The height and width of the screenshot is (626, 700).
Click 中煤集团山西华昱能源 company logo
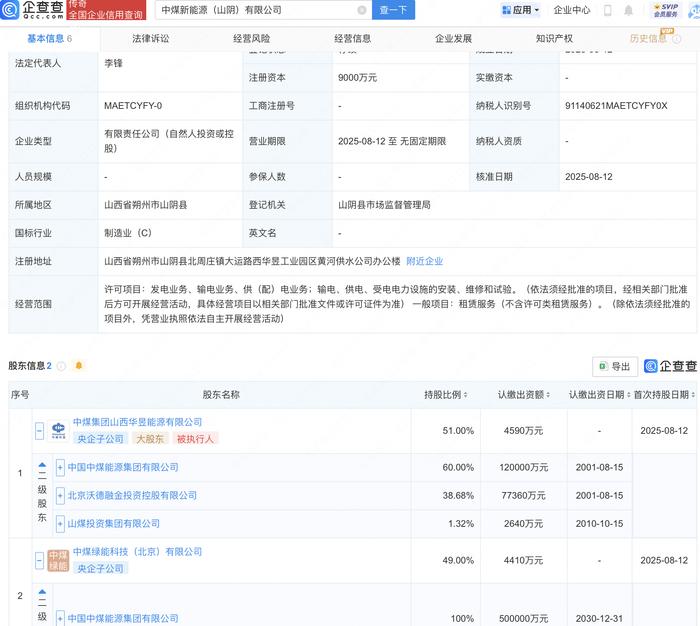tap(58, 431)
